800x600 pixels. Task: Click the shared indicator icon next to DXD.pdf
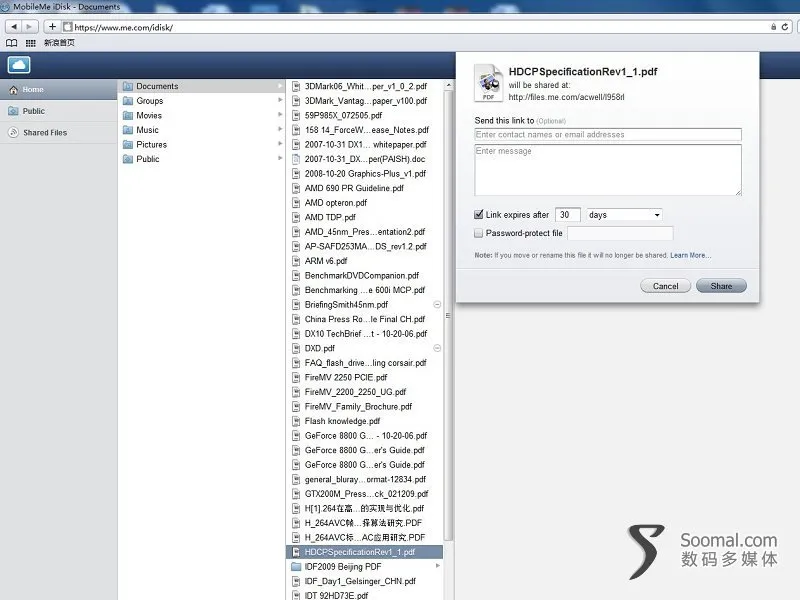pyautogui.click(x=437, y=348)
